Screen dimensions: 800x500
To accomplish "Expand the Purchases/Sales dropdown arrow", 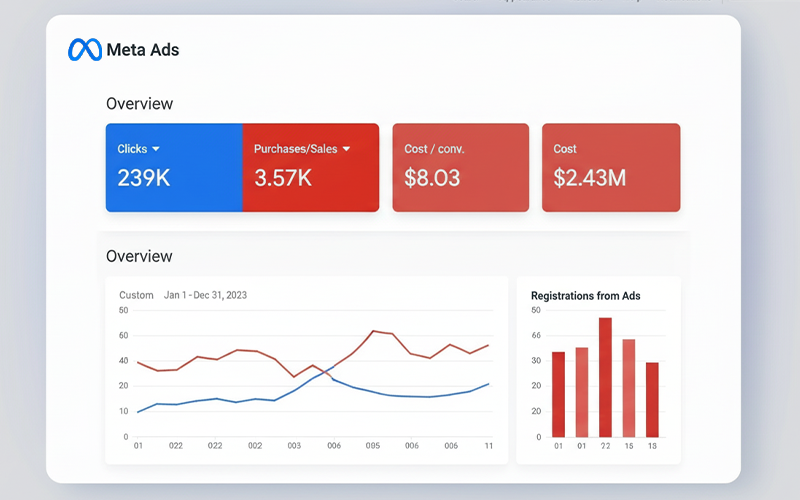I will coord(347,149).
